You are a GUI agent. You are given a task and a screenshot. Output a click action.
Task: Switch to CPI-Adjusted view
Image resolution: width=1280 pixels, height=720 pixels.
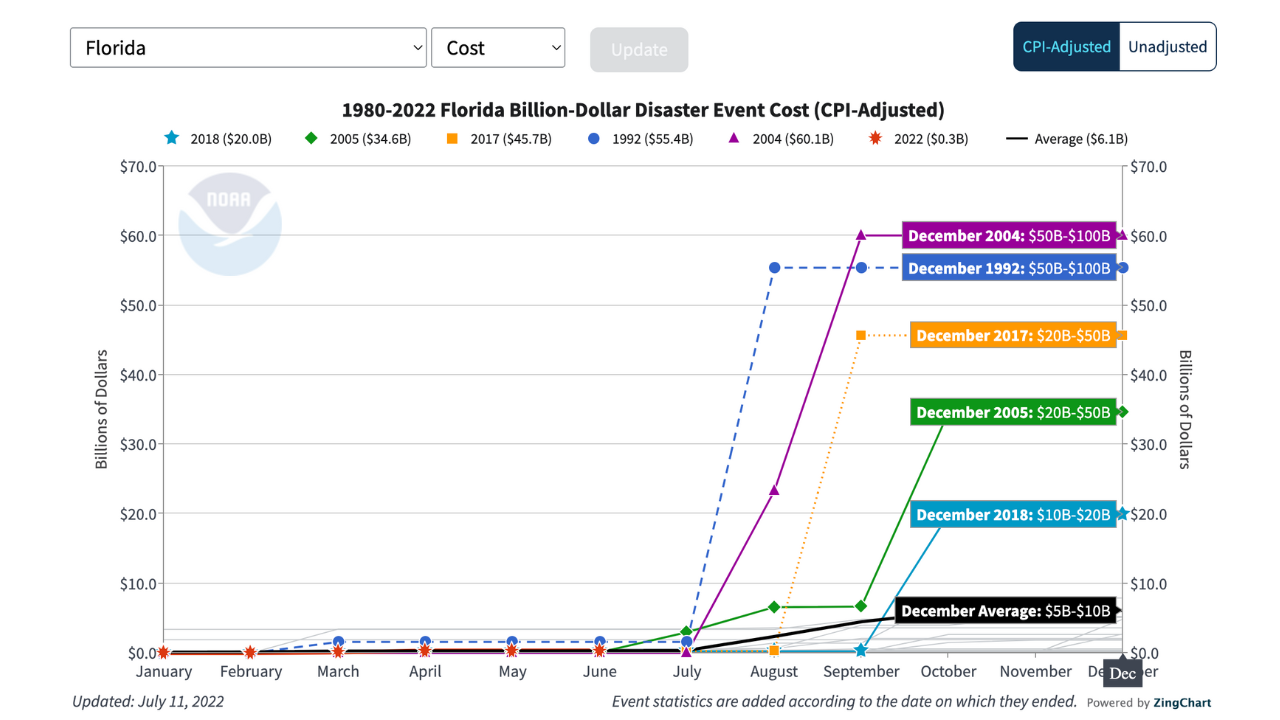click(1066, 47)
